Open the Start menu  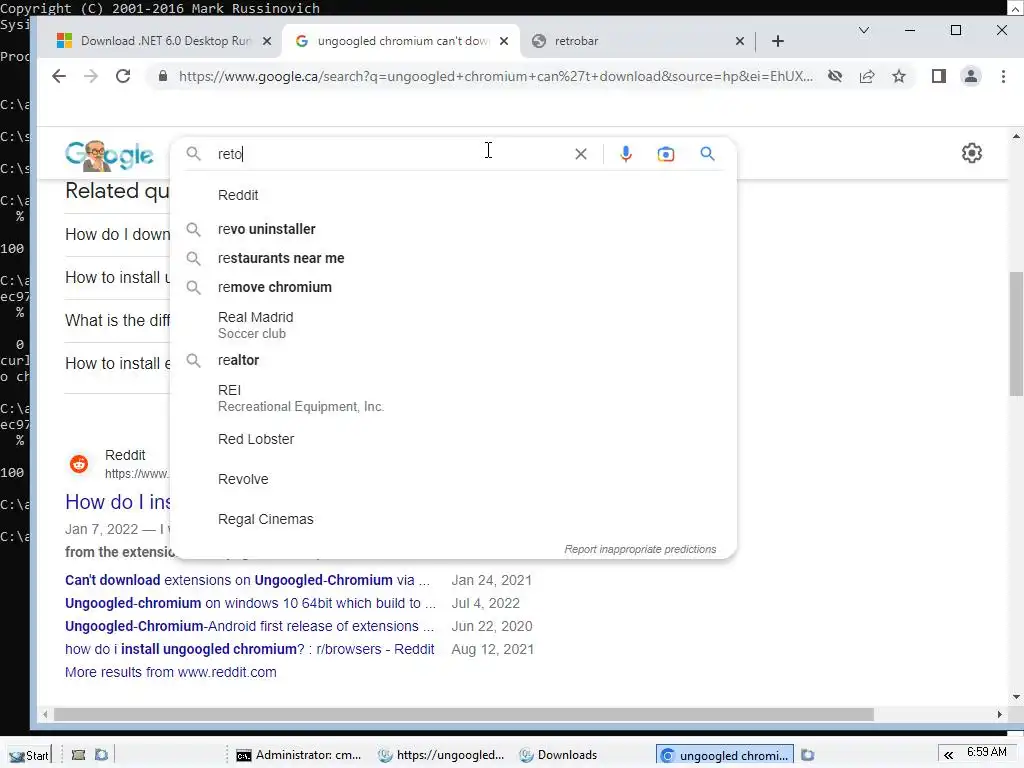(x=29, y=755)
